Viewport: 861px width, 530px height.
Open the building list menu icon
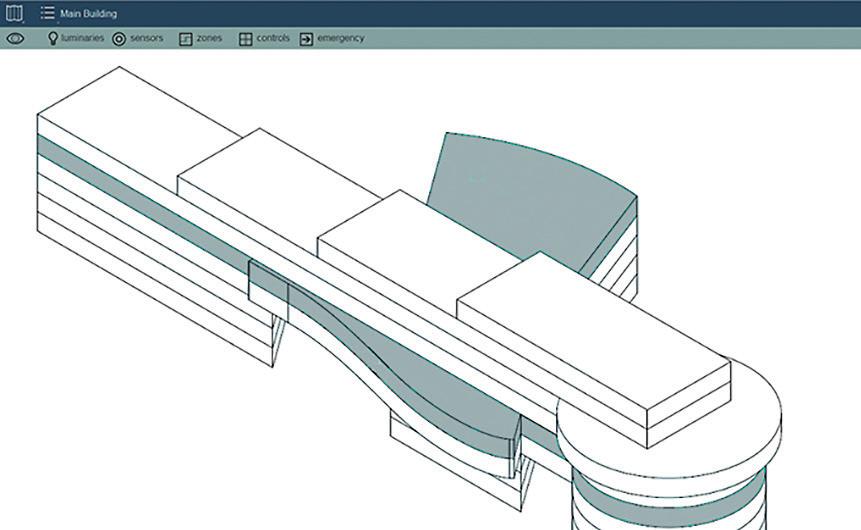(47, 13)
